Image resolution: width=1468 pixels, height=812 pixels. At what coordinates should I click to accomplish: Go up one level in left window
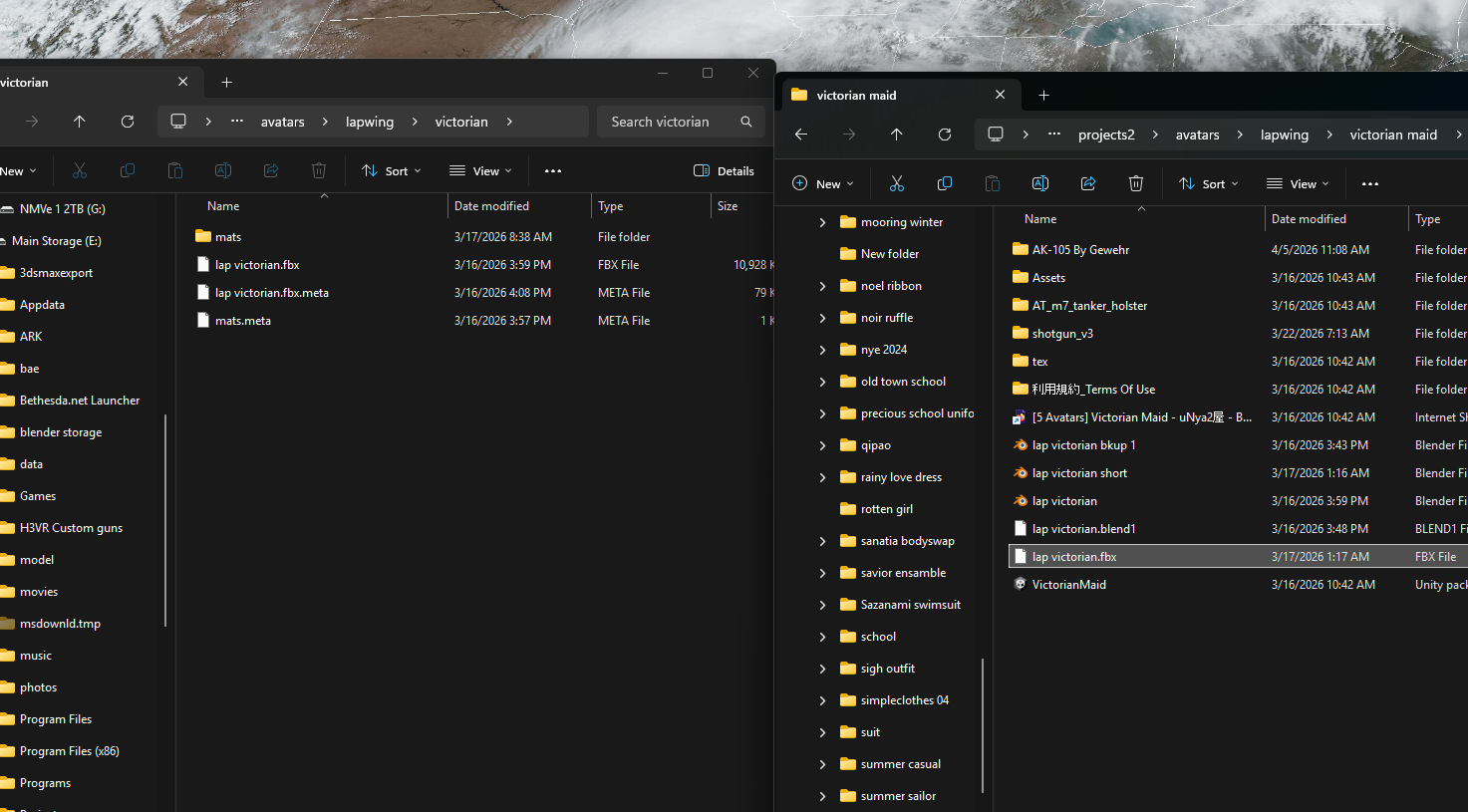(80, 122)
